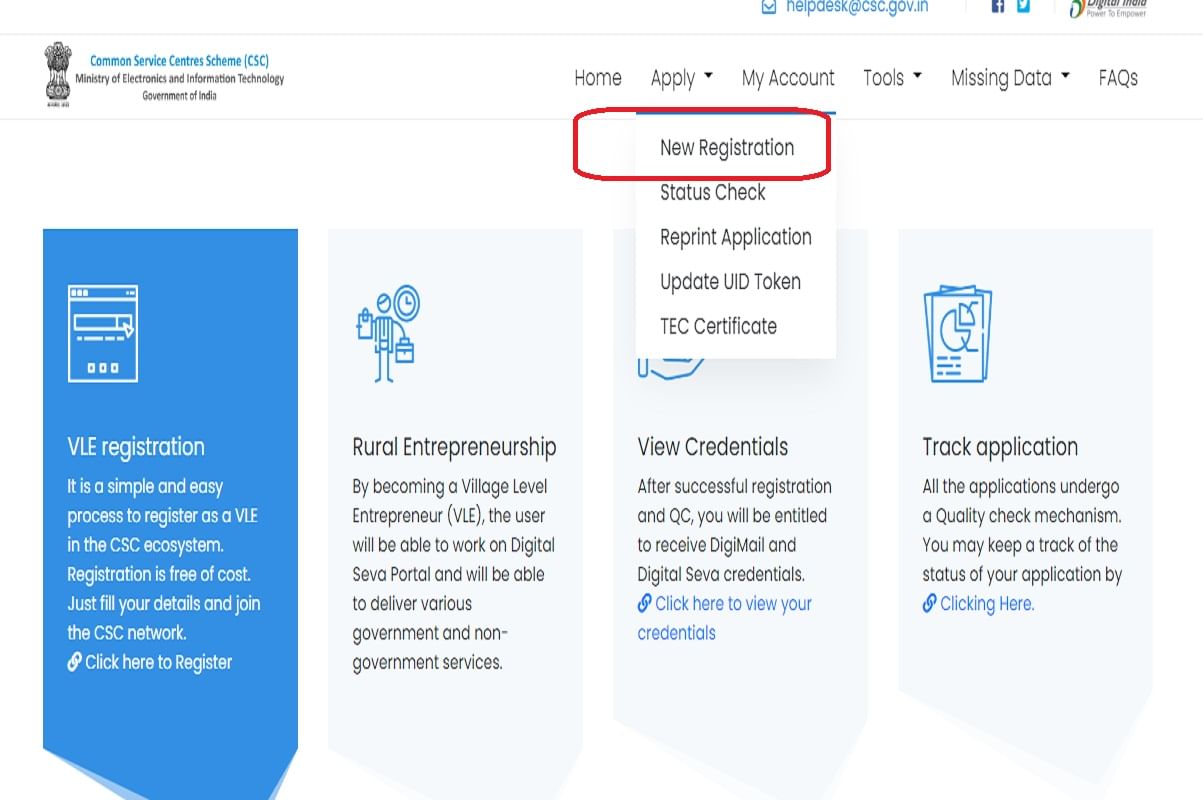Viewport: 1203px width, 800px height.
Task: Click the "Clicking Here" tracking link
Action: click(x=987, y=603)
